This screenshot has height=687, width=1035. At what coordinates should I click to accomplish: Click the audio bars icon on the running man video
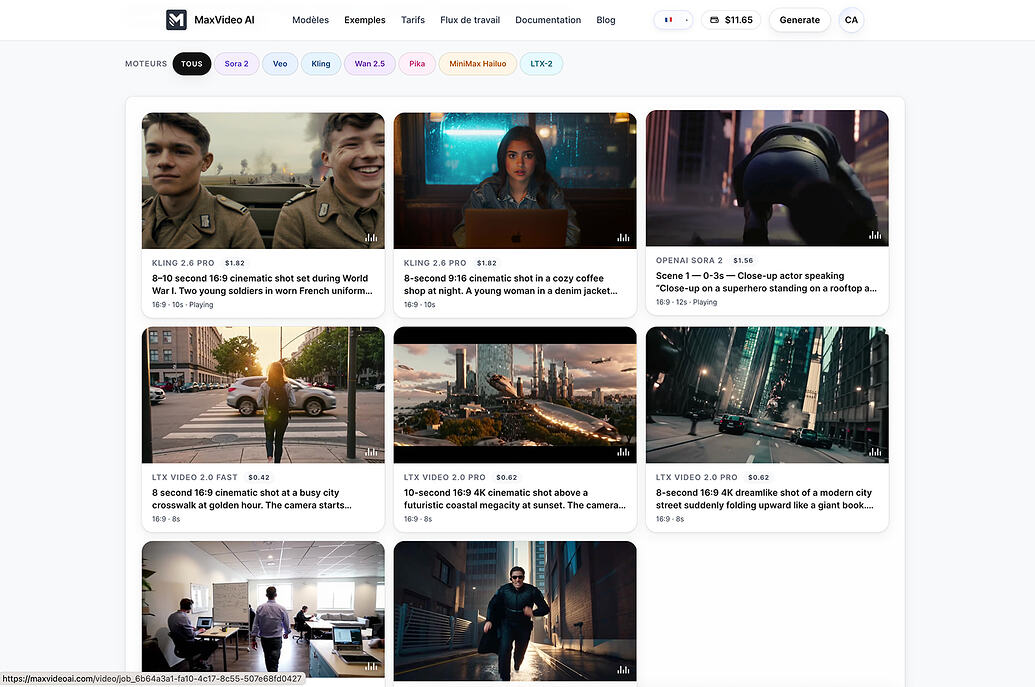coord(624,670)
